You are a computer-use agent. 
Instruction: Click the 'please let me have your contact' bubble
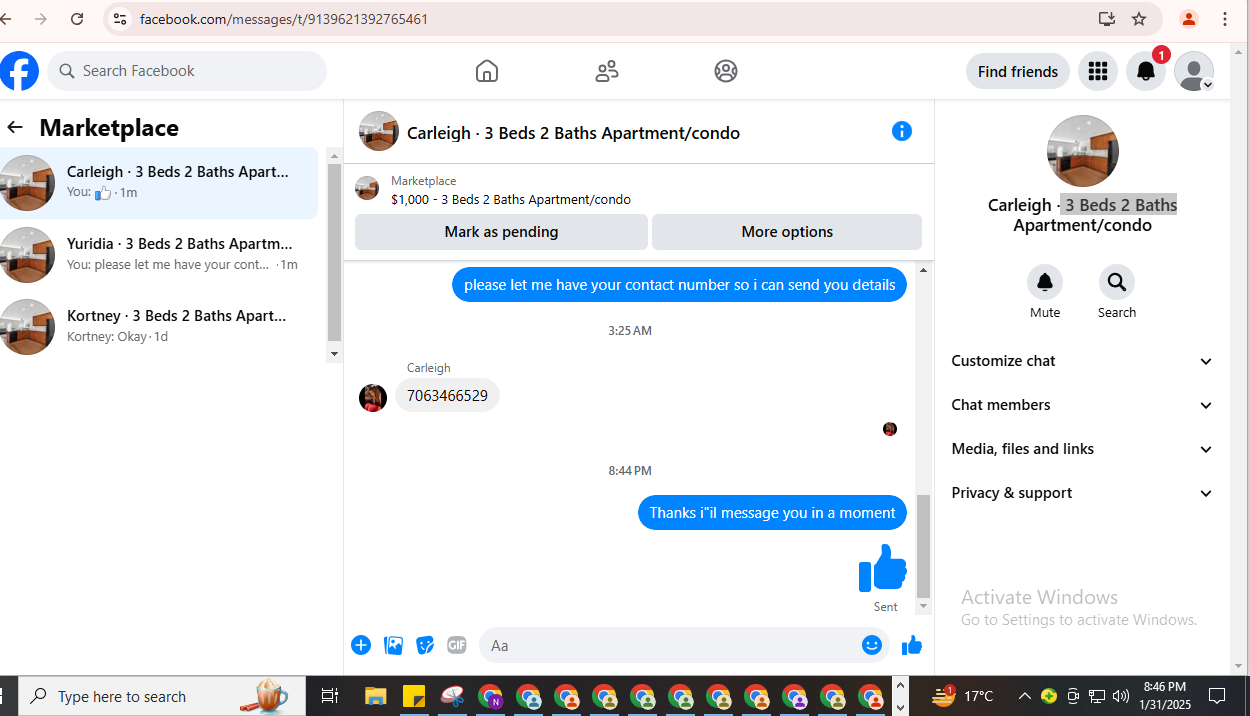[680, 285]
